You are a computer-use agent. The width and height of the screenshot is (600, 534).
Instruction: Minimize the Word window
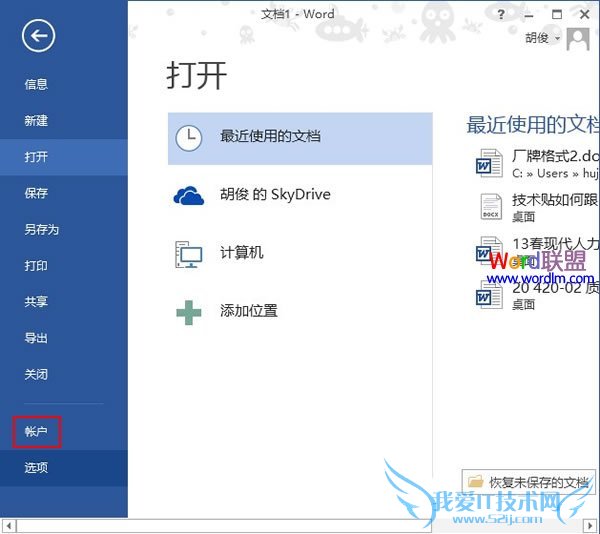(x=528, y=15)
